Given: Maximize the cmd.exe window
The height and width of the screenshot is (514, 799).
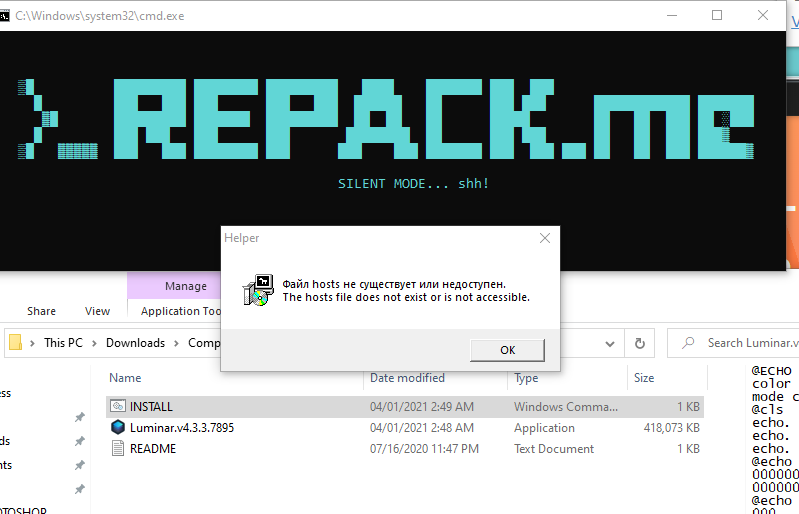Looking at the screenshot, I should 717,15.
